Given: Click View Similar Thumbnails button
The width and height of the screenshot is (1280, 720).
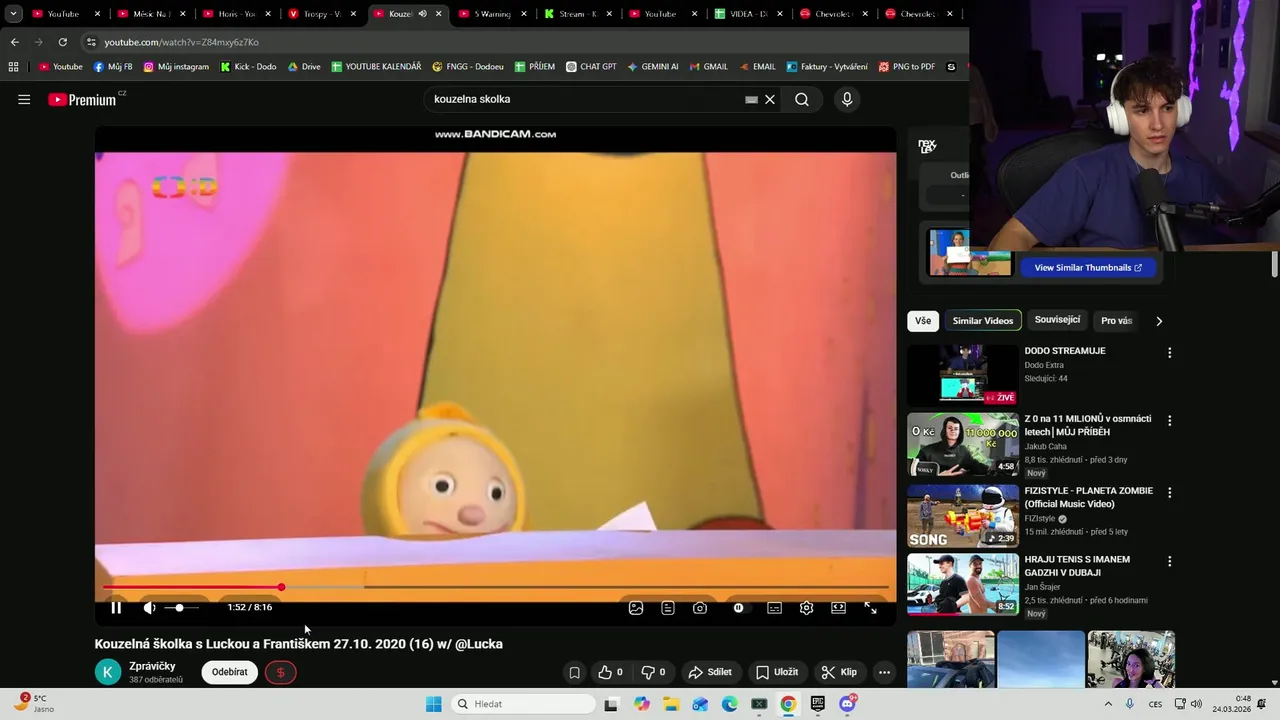Looking at the screenshot, I should coord(1088,268).
